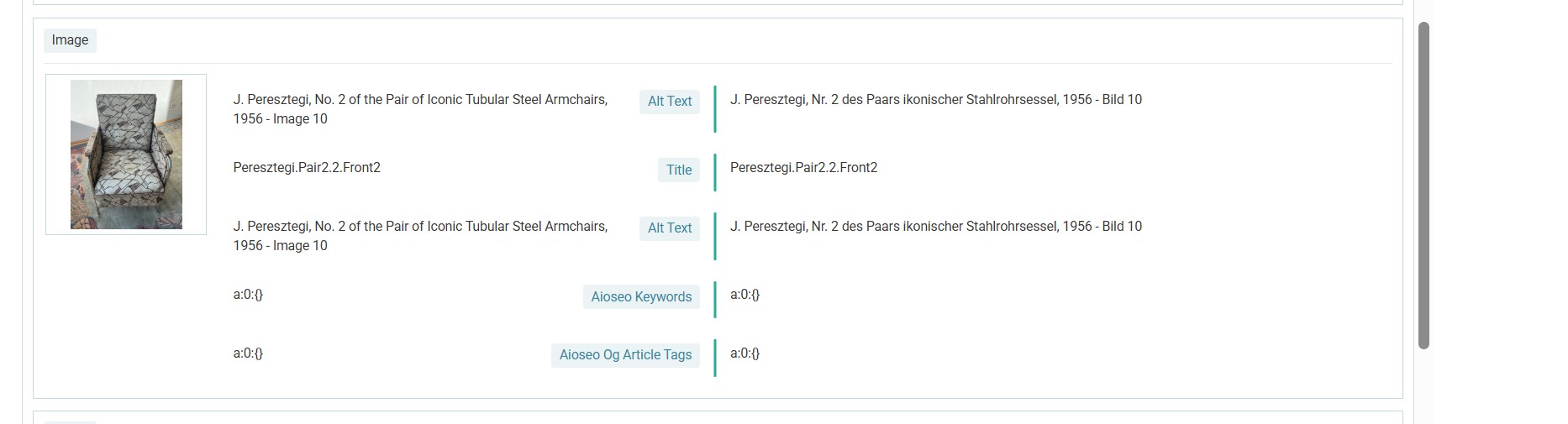Click the armchair image thumbnail
This screenshot has width=1568, height=424.
(126, 154)
